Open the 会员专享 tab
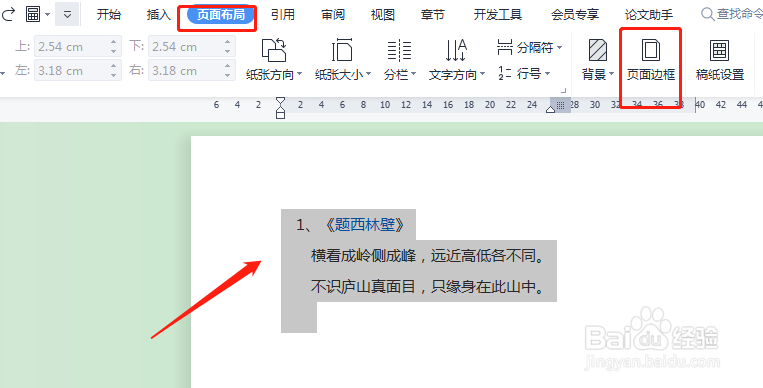The height and width of the screenshot is (388, 763). (x=575, y=15)
